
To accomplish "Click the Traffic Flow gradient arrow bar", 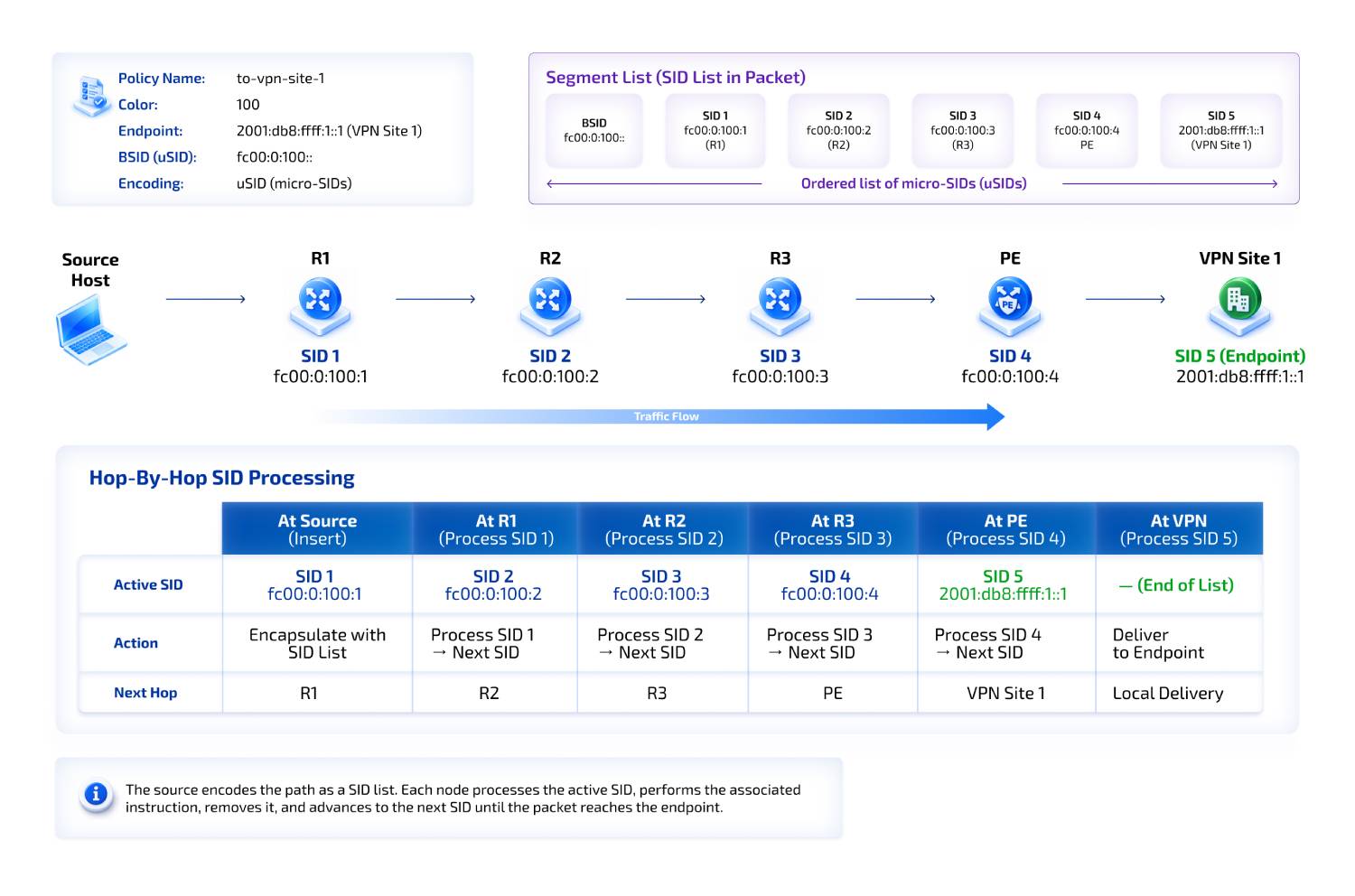I will point(659,416).
